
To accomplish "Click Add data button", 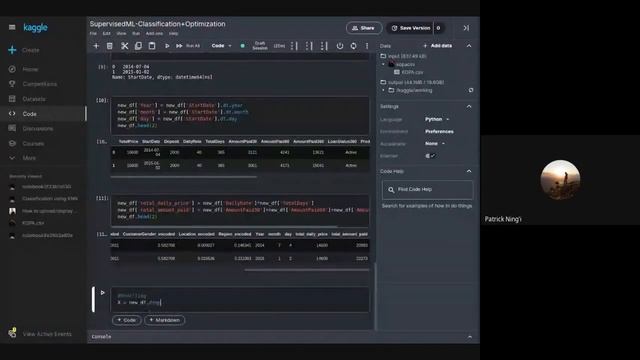I will (438, 46).
